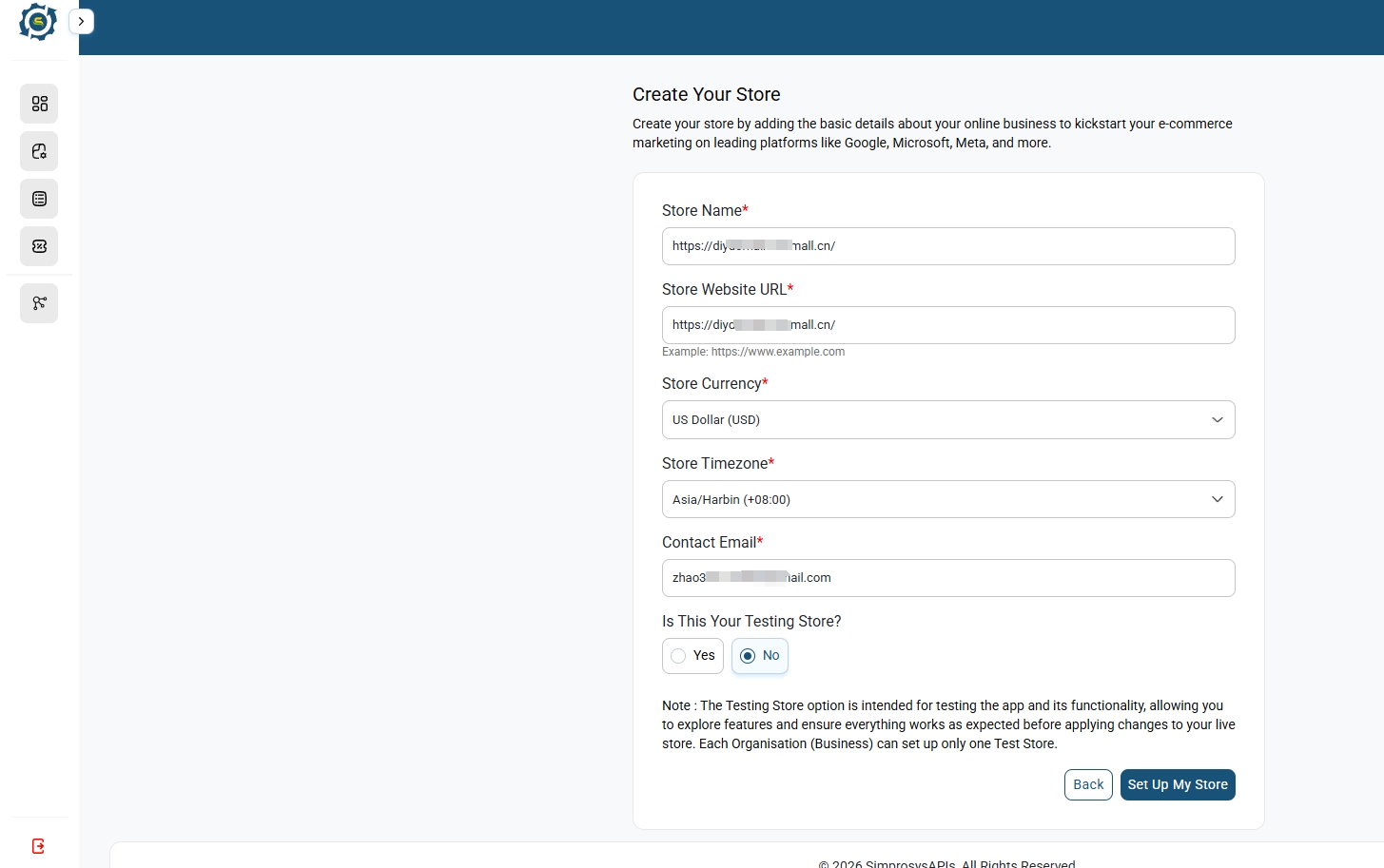This screenshot has height=868, width=1384.
Task: Open the dashboard grid icon in sidebar
Action: (x=39, y=104)
